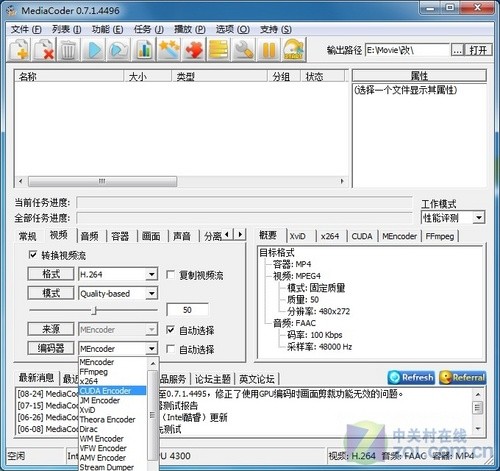Viewport: 500px width, 471px height.
Task: Open the 编码器 MEncoder dropdown
Action: pyautogui.click(x=152, y=349)
